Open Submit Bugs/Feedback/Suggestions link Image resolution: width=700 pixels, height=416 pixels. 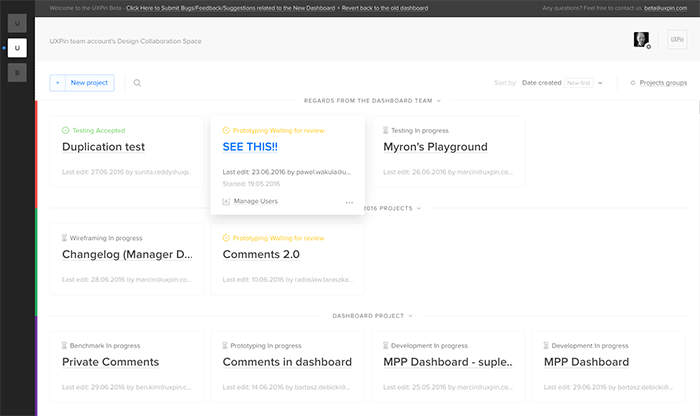click(230, 8)
